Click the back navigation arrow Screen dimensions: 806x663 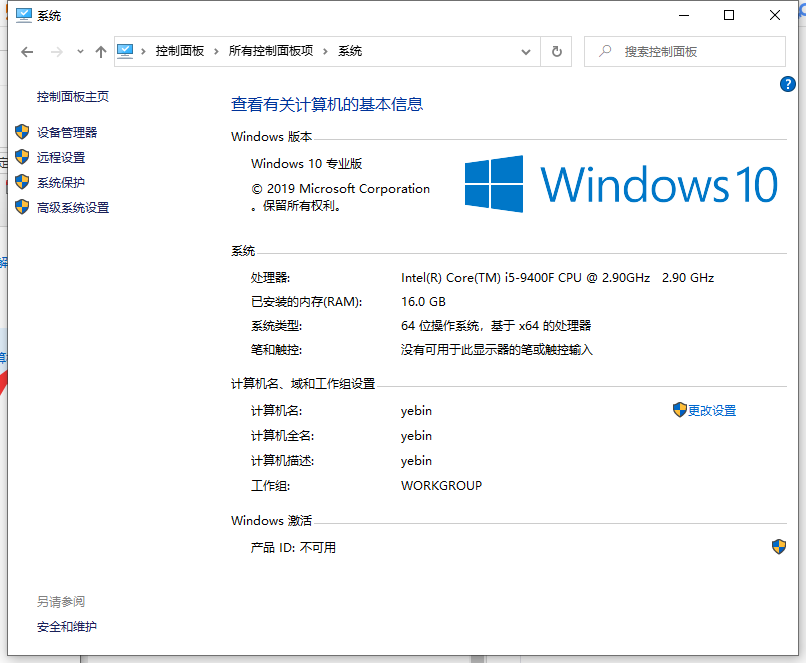click(27, 51)
